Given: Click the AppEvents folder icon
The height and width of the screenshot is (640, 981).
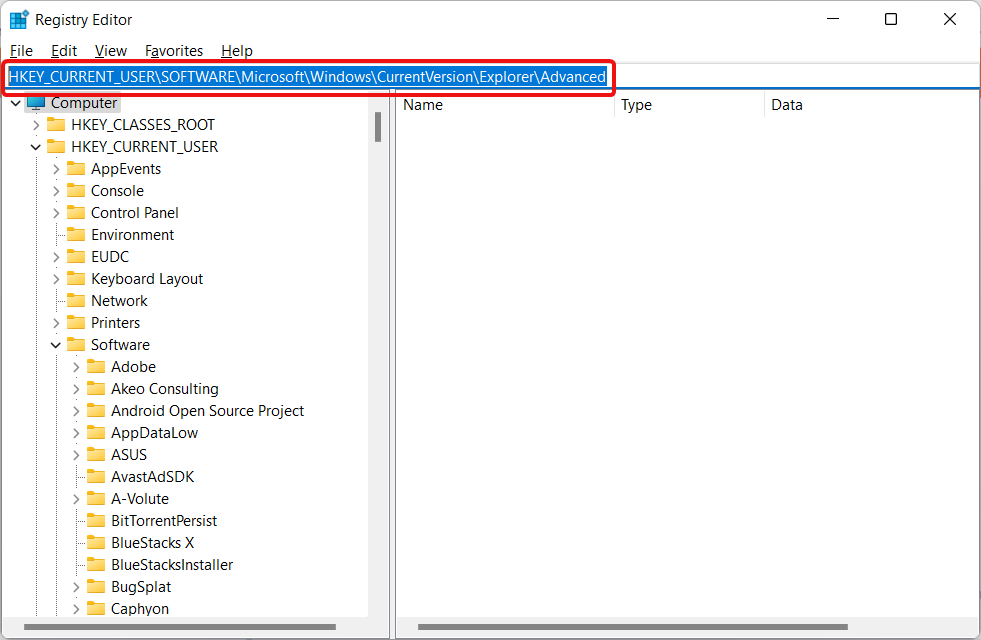Looking at the screenshot, I should (x=76, y=168).
